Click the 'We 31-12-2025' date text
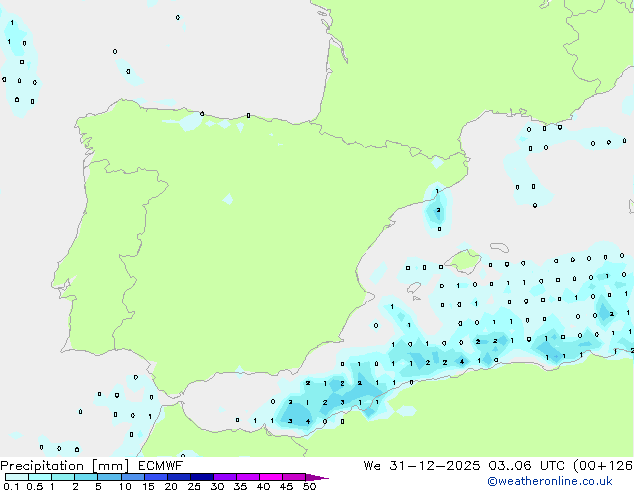Screen dimensions: 634x490 [x=422, y=466]
